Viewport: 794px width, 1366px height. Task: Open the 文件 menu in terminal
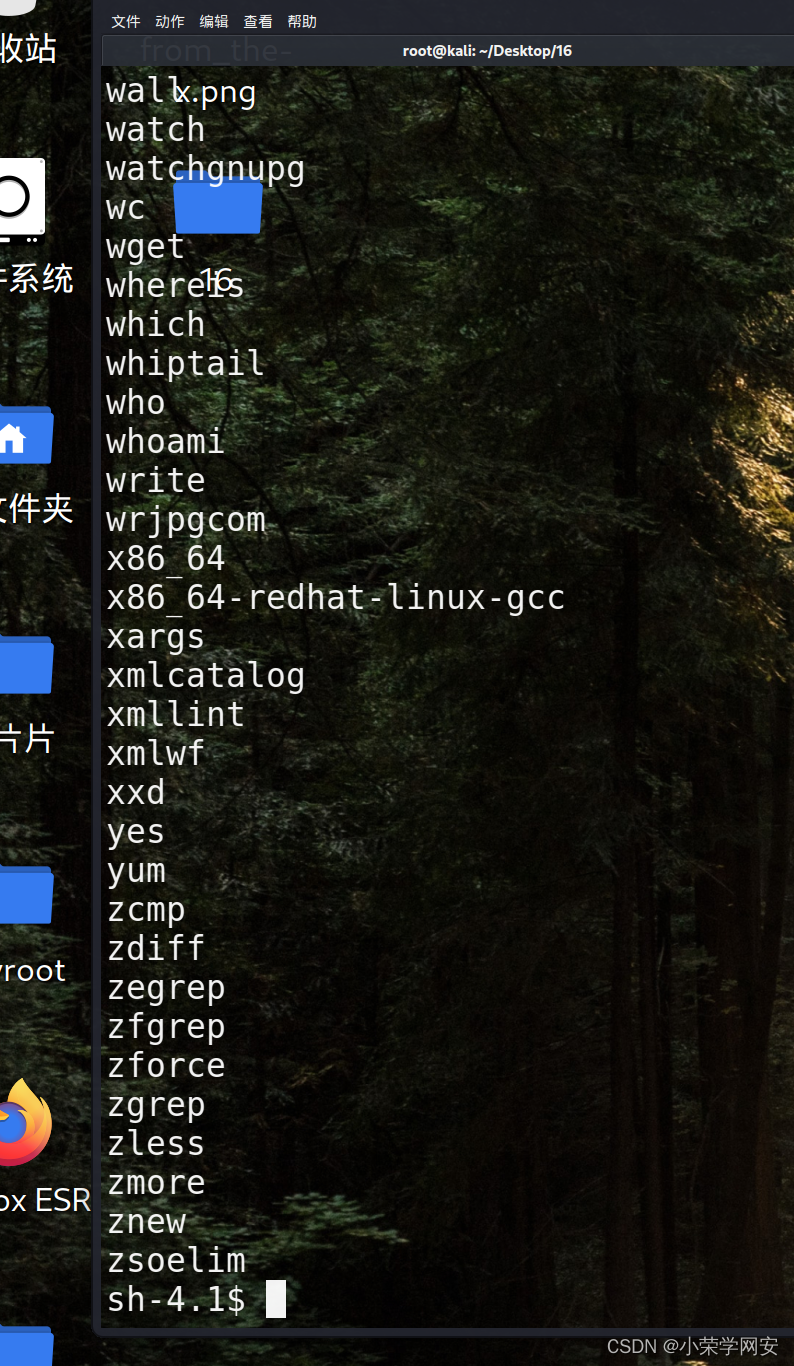[x=126, y=21]
